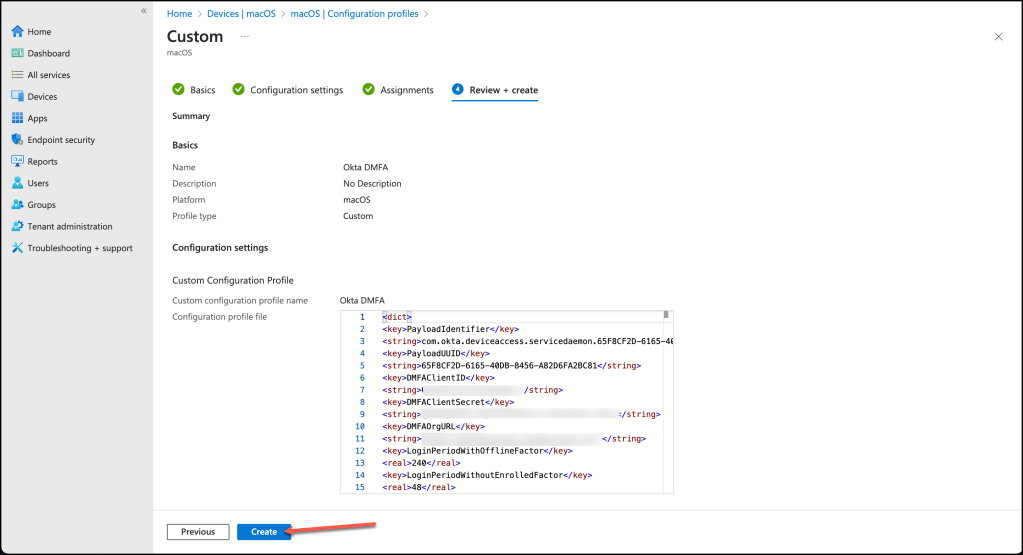The height and width of the screenshot is (555, 1023).
Task: Switch to Configuration settings step
Action: coord(288,90)
